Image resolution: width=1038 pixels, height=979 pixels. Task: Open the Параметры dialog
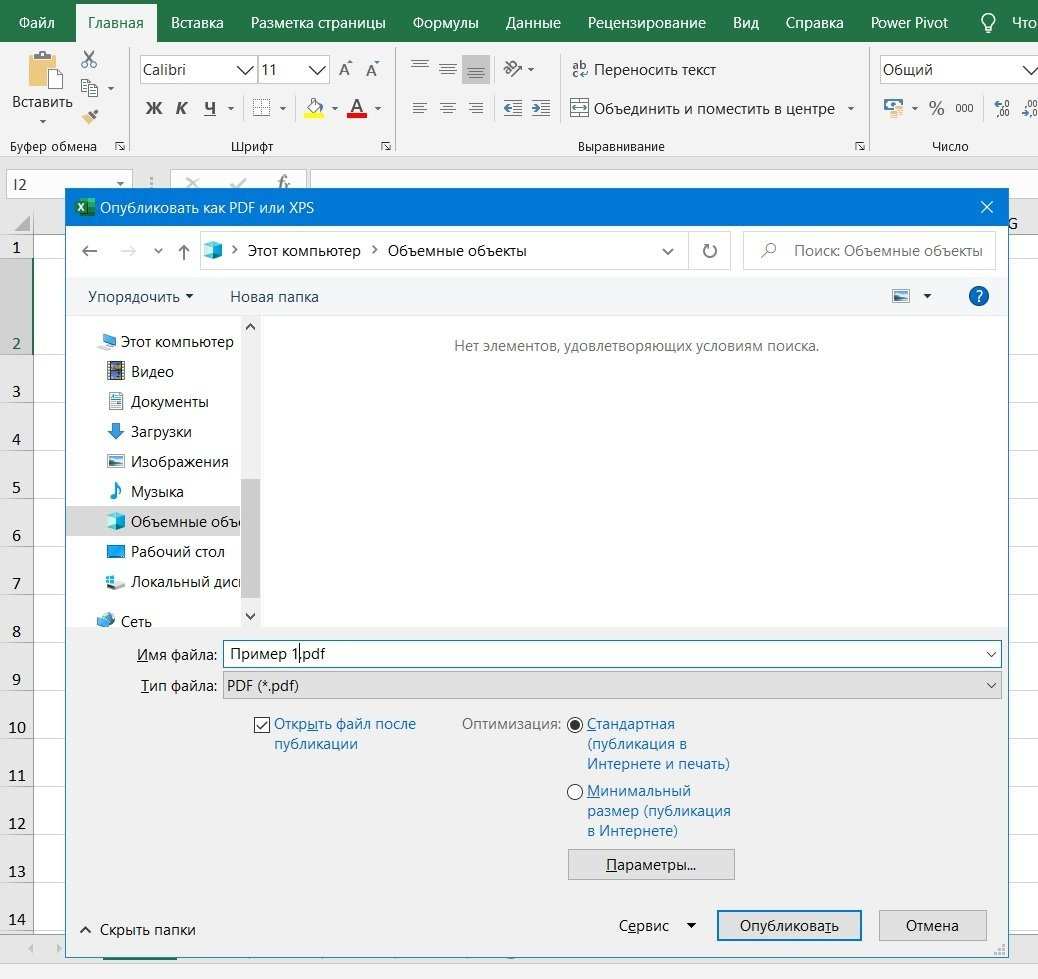tap(651, 864)
